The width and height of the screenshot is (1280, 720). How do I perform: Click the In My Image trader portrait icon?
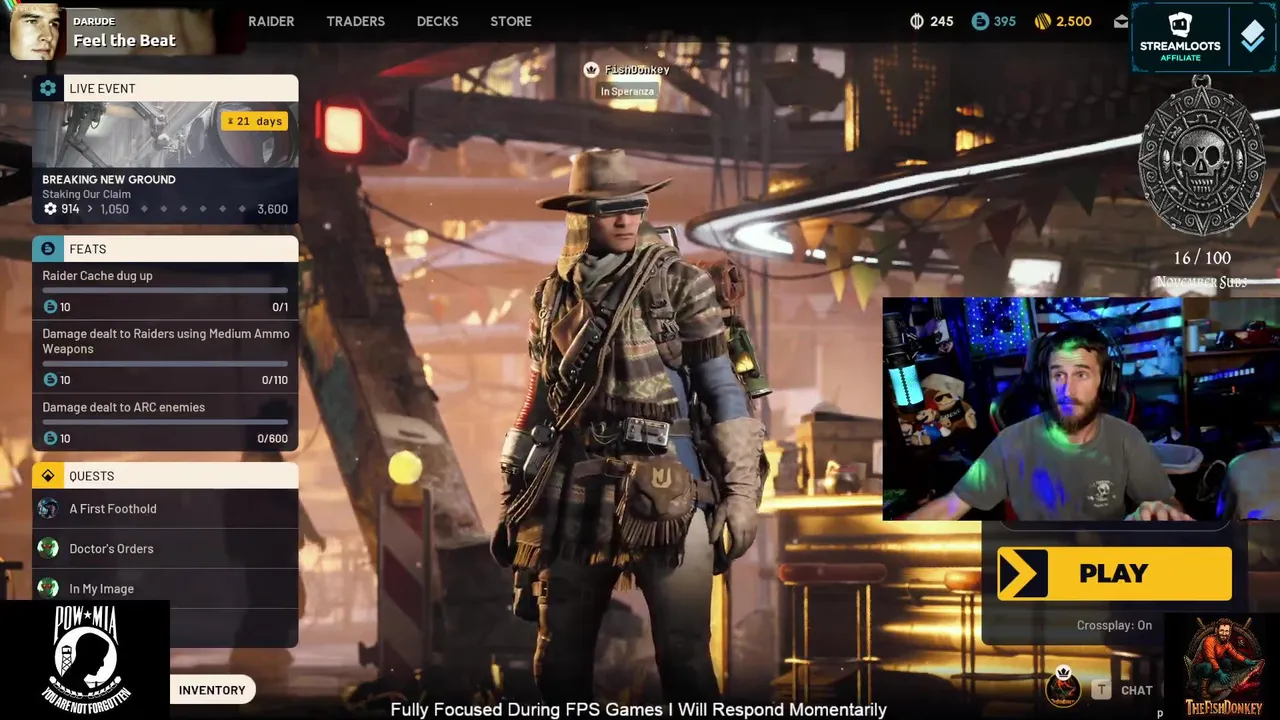coord(48,588)
